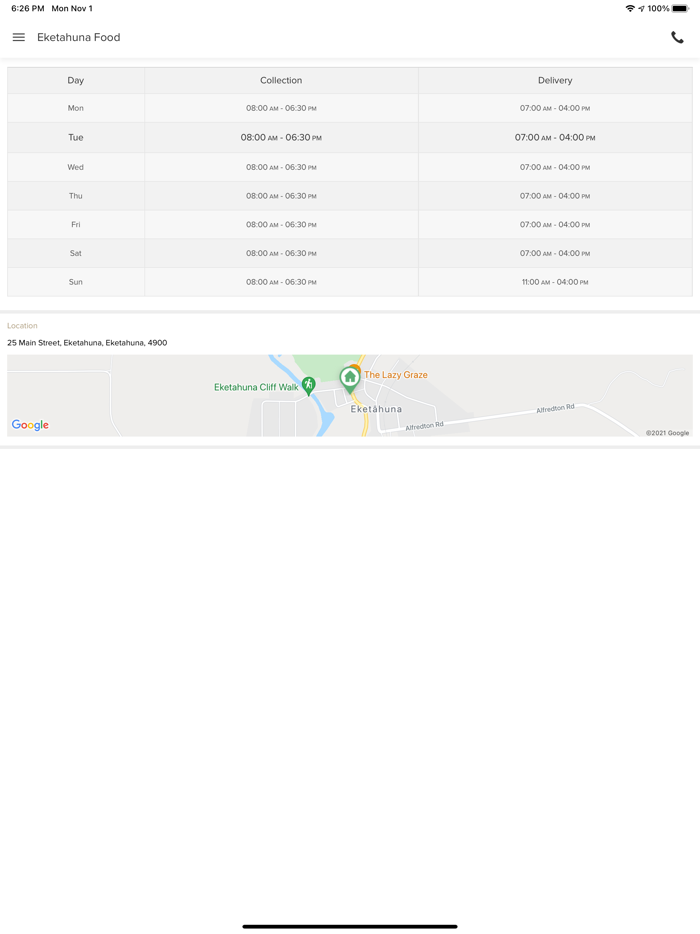Click the Google logo on map

click(30, 425)
